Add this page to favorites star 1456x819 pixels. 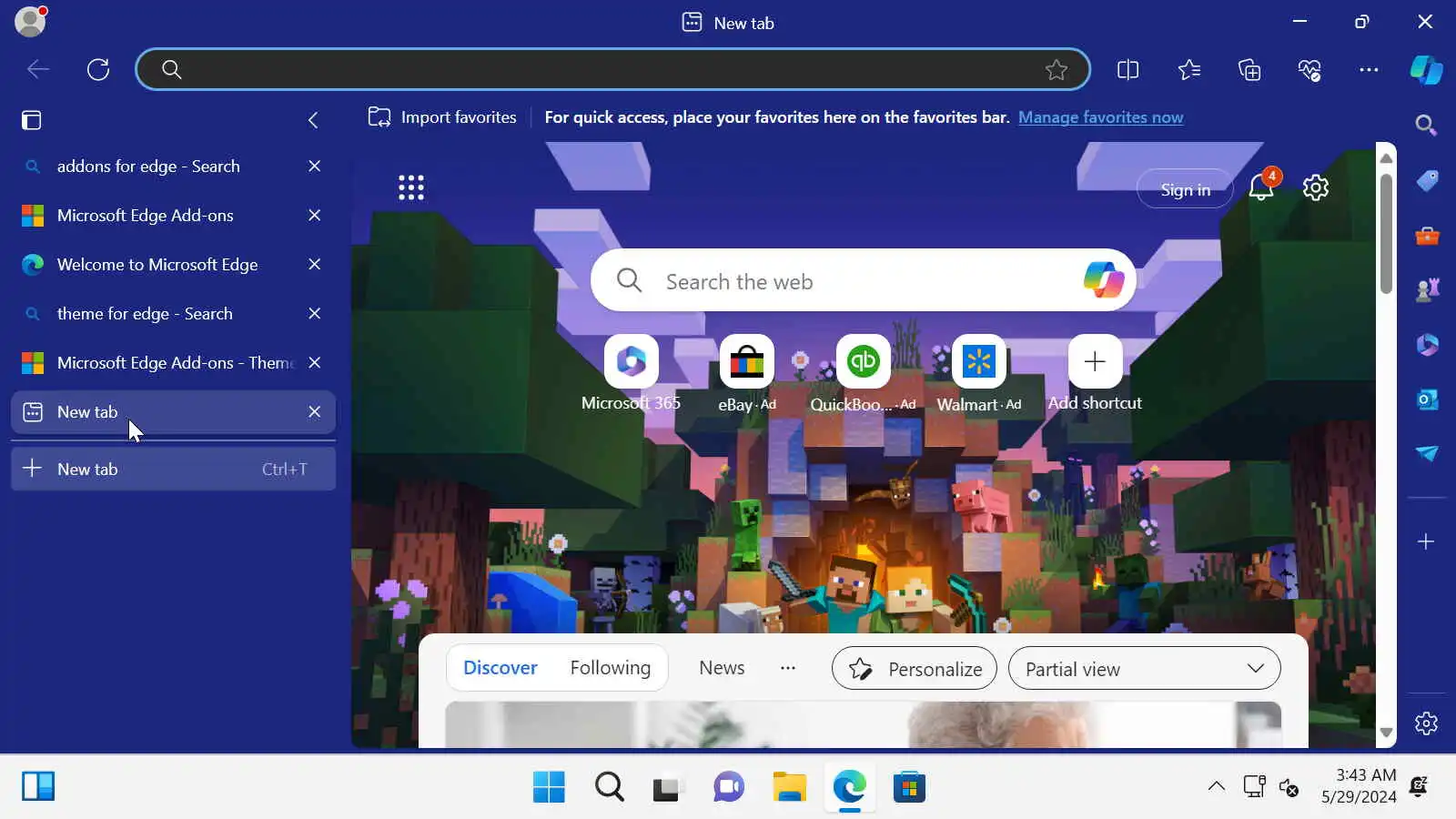coord(1056,69)
